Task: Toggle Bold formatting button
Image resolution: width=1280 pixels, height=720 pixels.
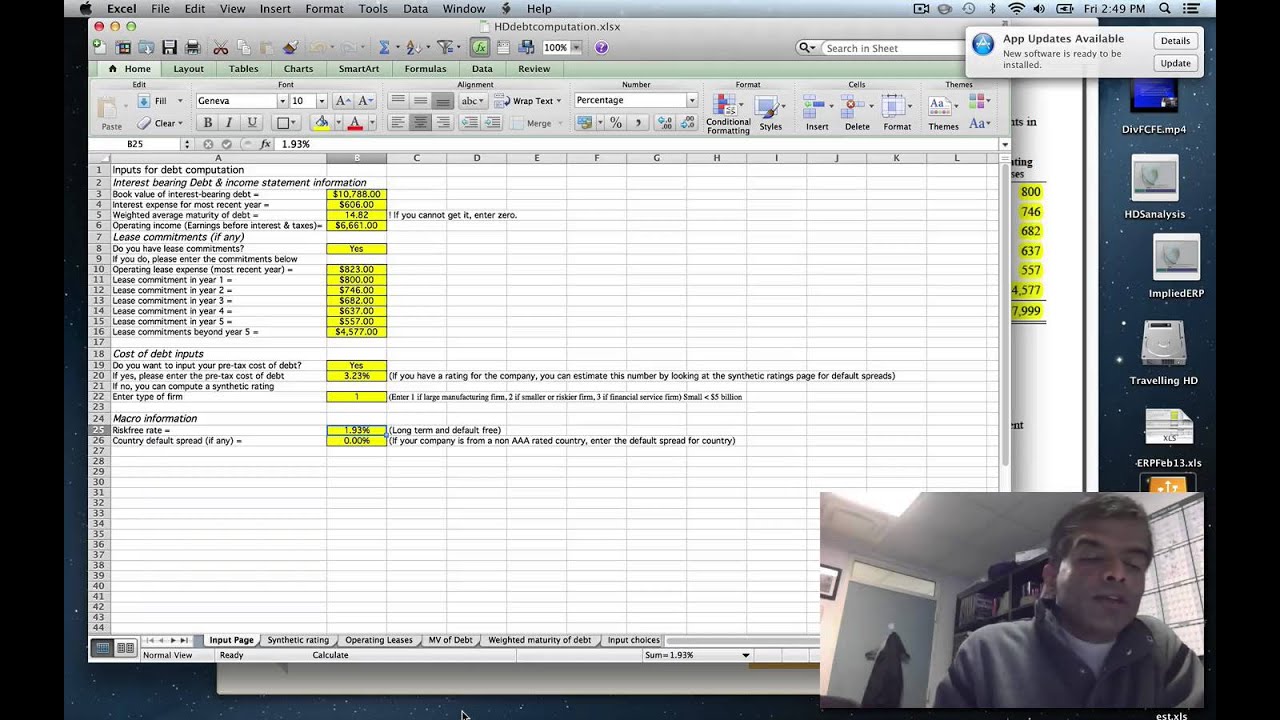Action: coord(207,122)
